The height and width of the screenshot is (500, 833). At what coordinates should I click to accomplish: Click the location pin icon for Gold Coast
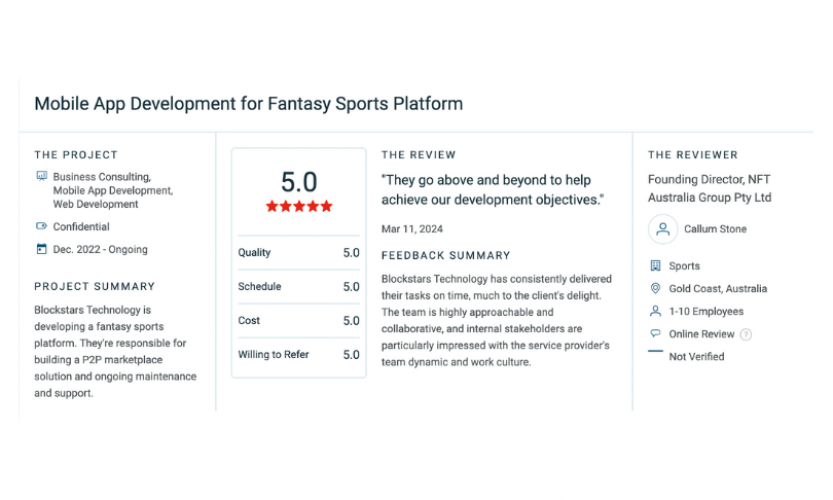[x=655, y=289]
